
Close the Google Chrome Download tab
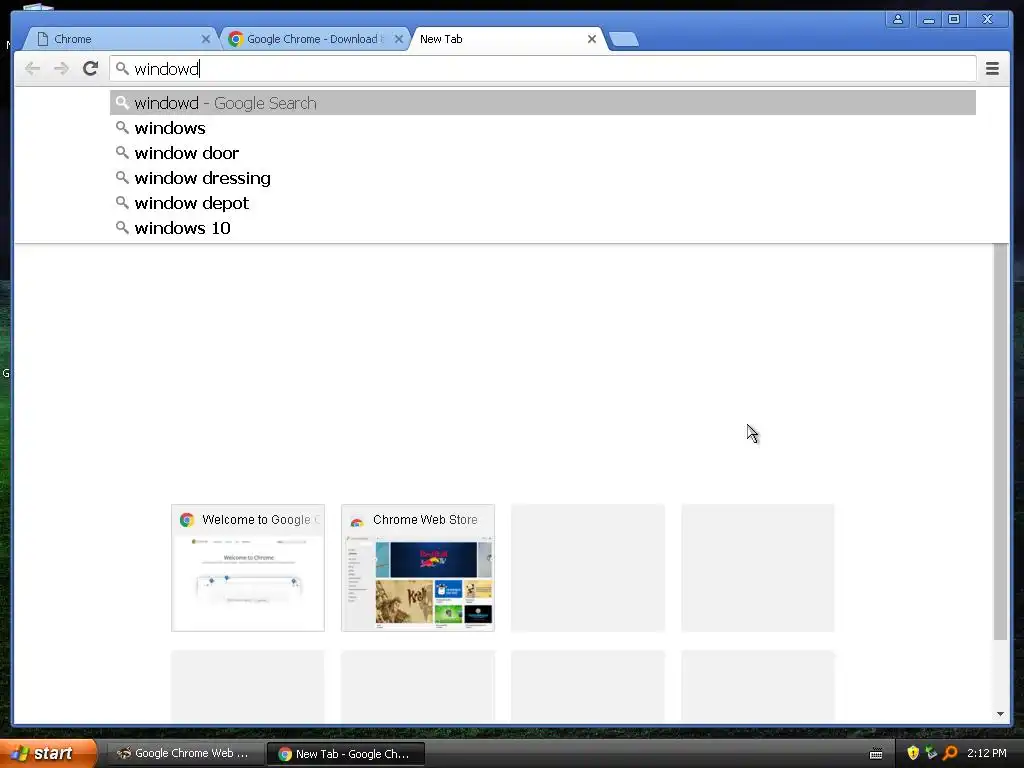tap(399, 39)
